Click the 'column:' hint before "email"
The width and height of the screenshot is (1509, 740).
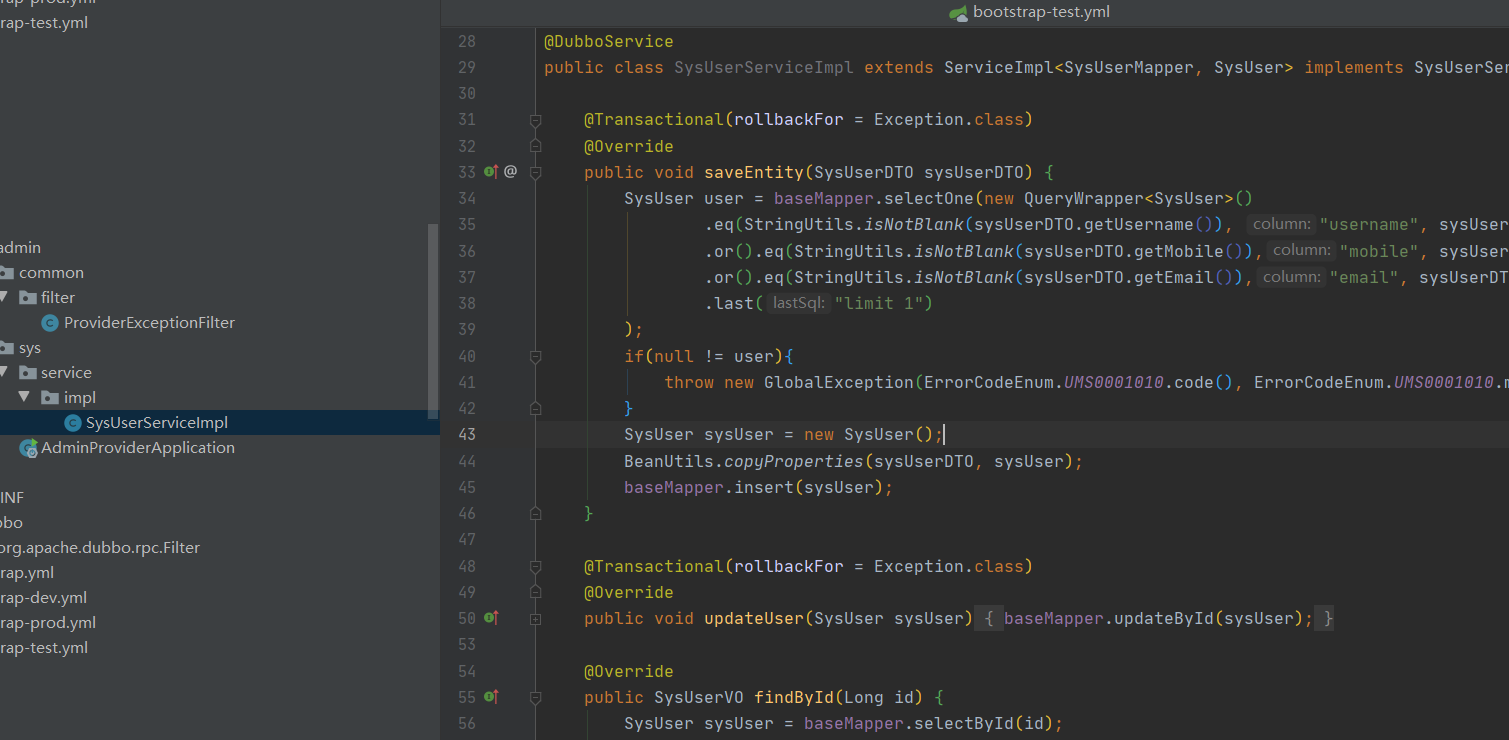[1291, 277]
